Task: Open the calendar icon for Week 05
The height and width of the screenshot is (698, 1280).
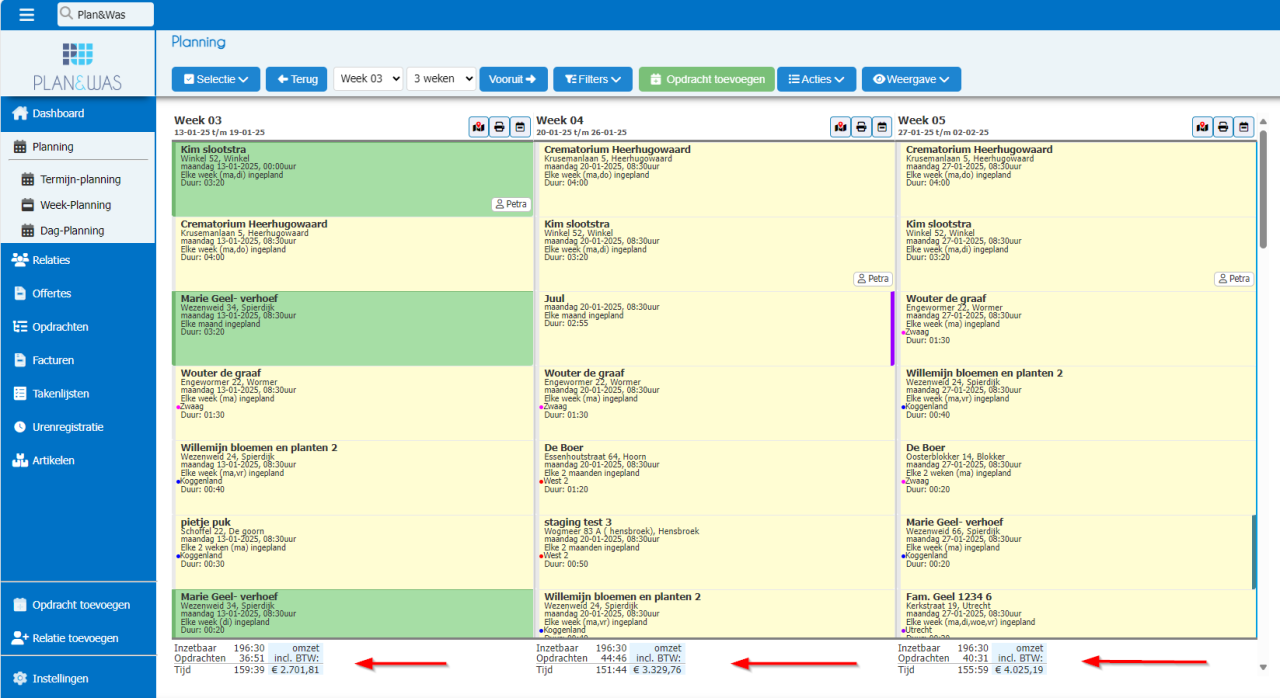Action: 1243,127
